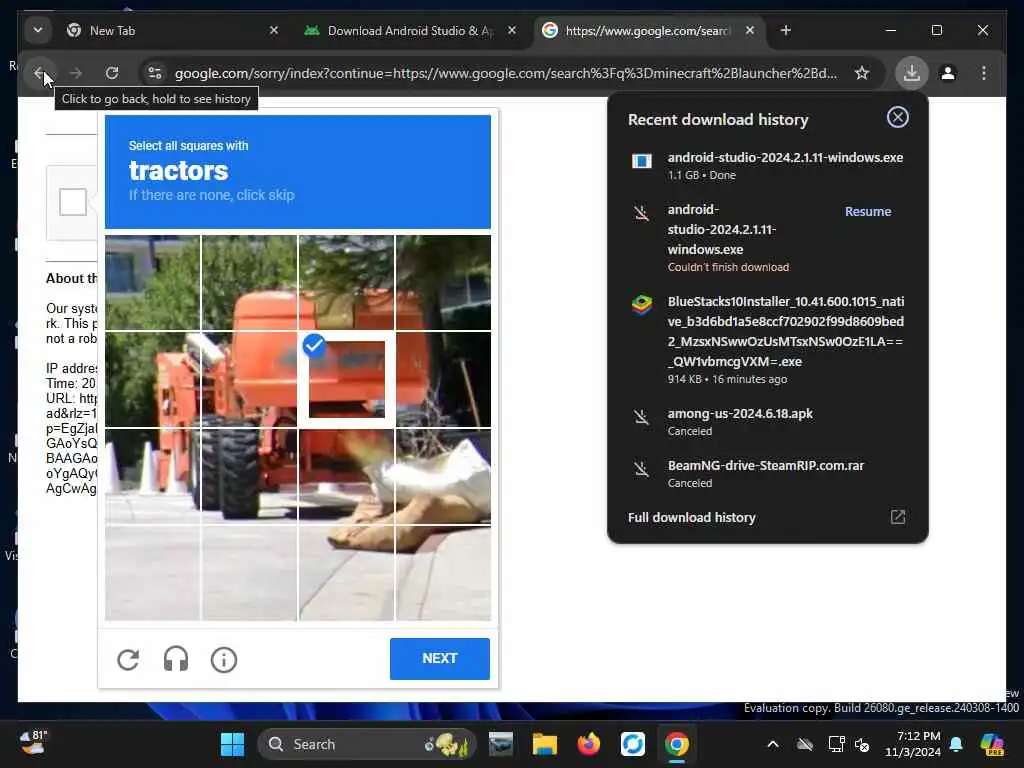
Task: Open the car thumbnail app in taskbar
Action: (x=501, y=744)
